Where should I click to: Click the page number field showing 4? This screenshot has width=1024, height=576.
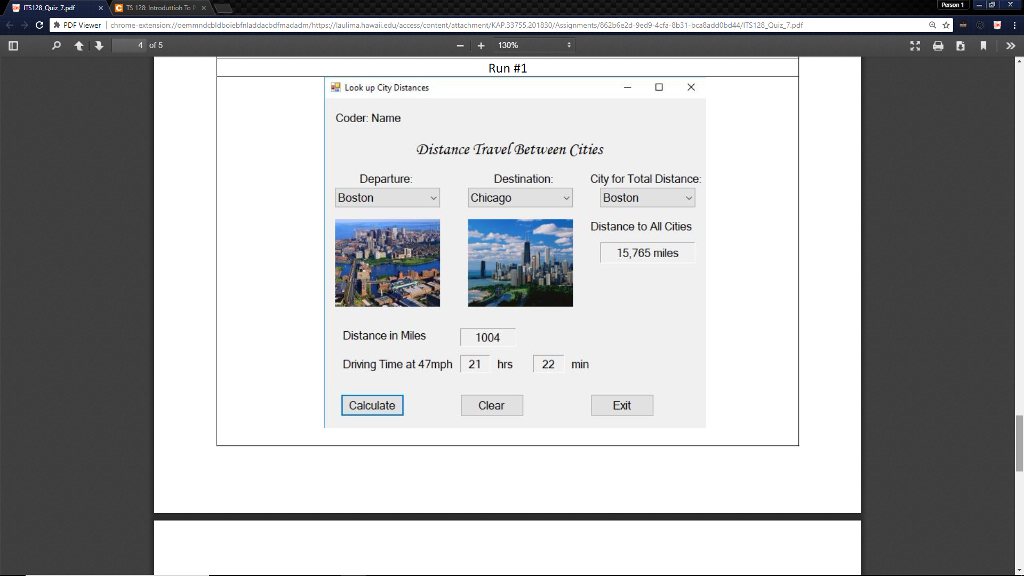[130, 45]
